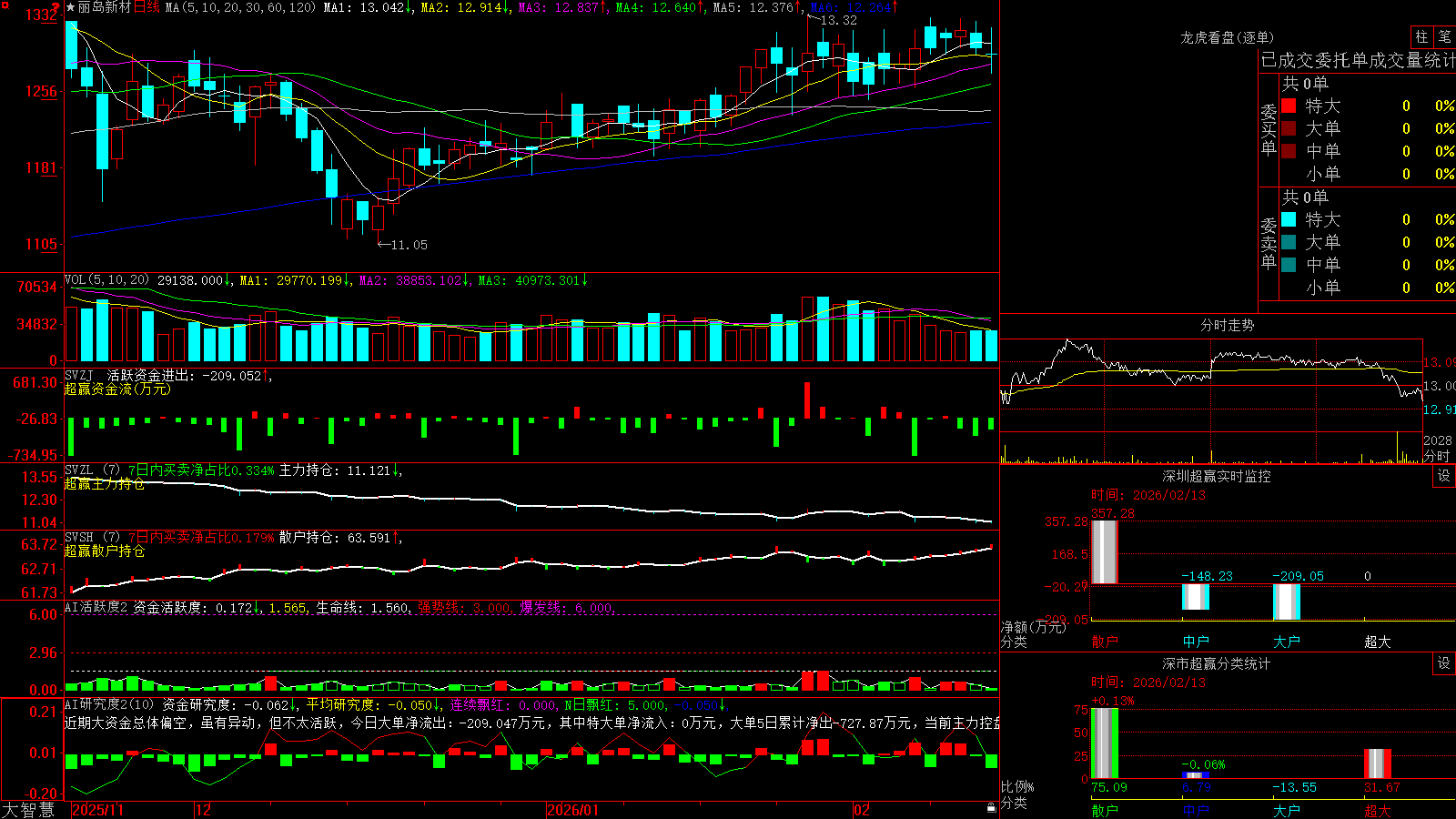1456x819 pixels.
Task: Click the red question mark help icon
Action: [56, 8]
